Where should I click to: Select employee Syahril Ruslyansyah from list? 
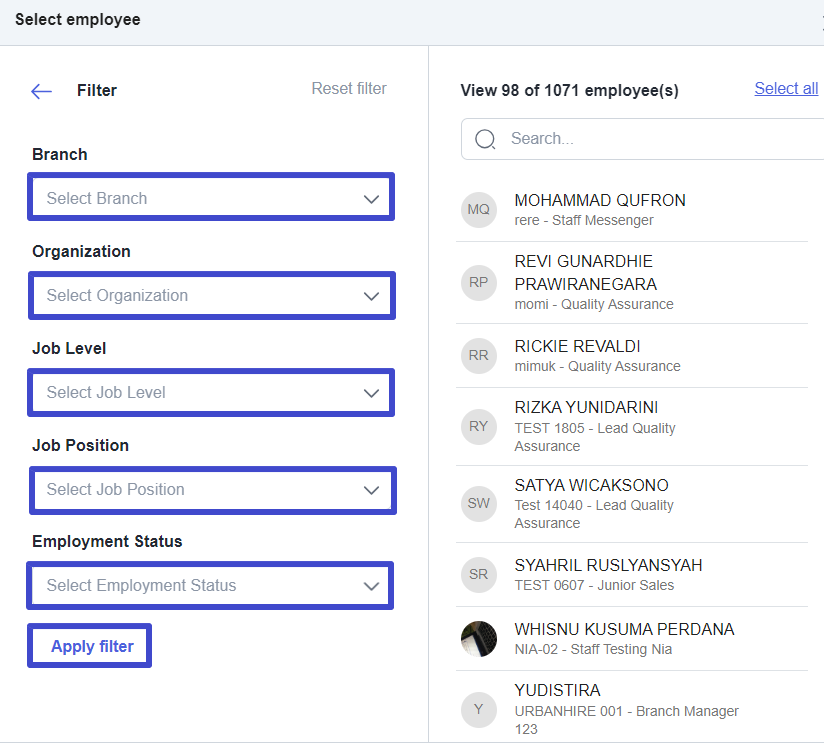coord(608,566)
